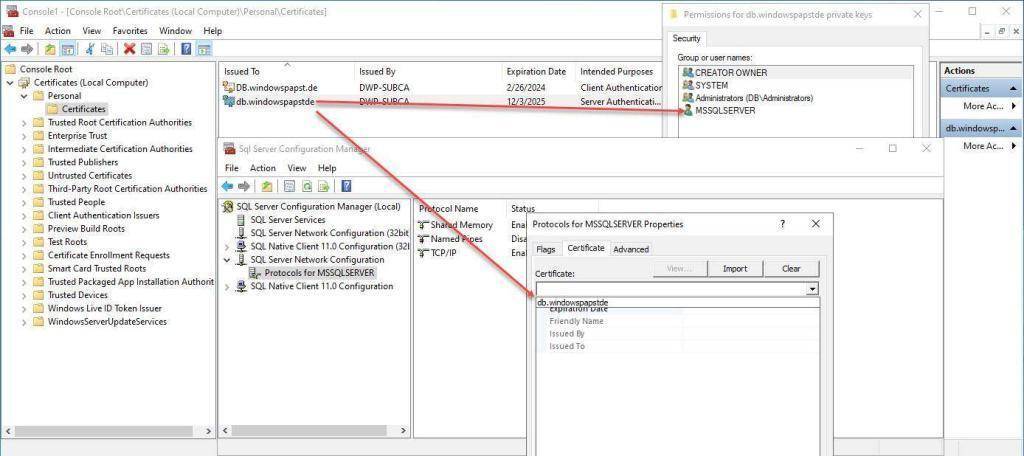Select Windows Live ID Token Issuer folder
This screenshot has width=1024, height=456.
coord(104,308)
